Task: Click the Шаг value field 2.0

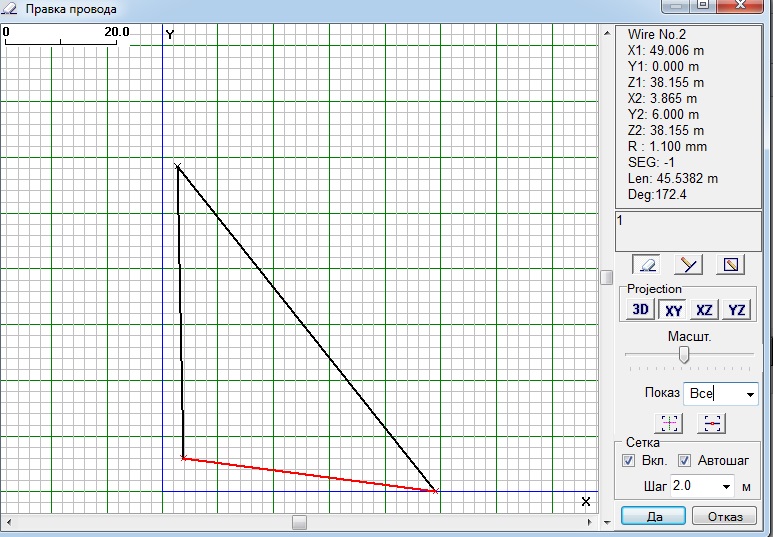Action: 695,487
